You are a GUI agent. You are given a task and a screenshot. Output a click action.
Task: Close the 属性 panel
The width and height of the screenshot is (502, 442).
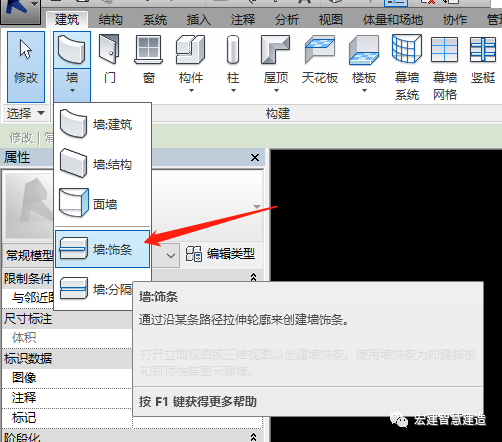coord(255,158)
